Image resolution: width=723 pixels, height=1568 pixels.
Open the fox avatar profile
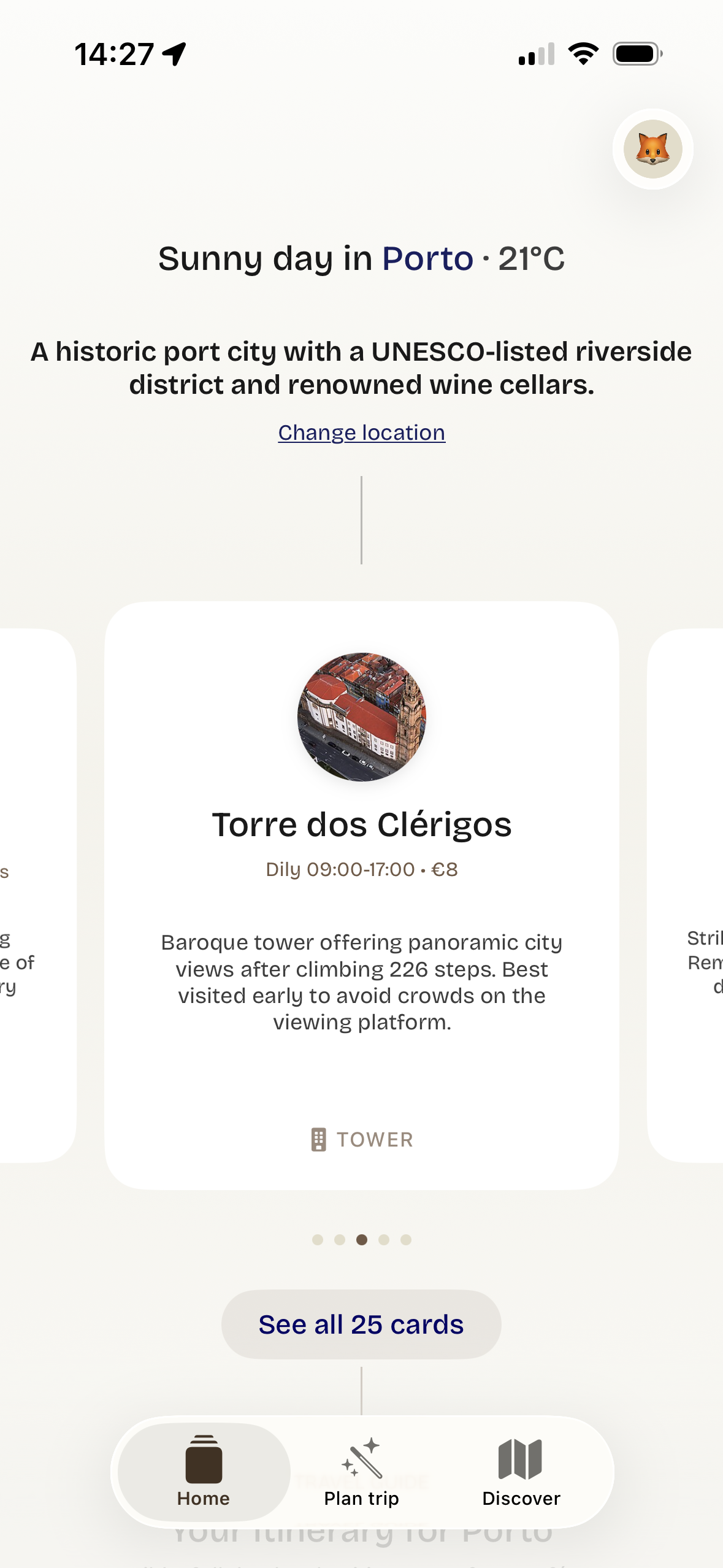pos(652,149)
